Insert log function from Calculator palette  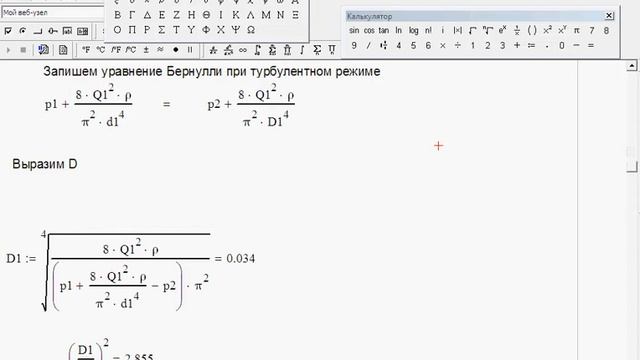(413, 30)
